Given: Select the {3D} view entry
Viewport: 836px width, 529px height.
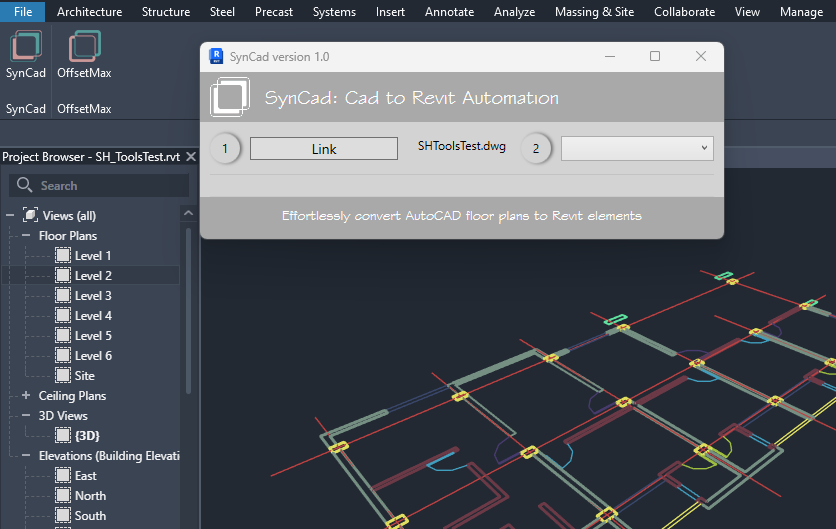Looking at the screenshot, I should click(87, 435).
